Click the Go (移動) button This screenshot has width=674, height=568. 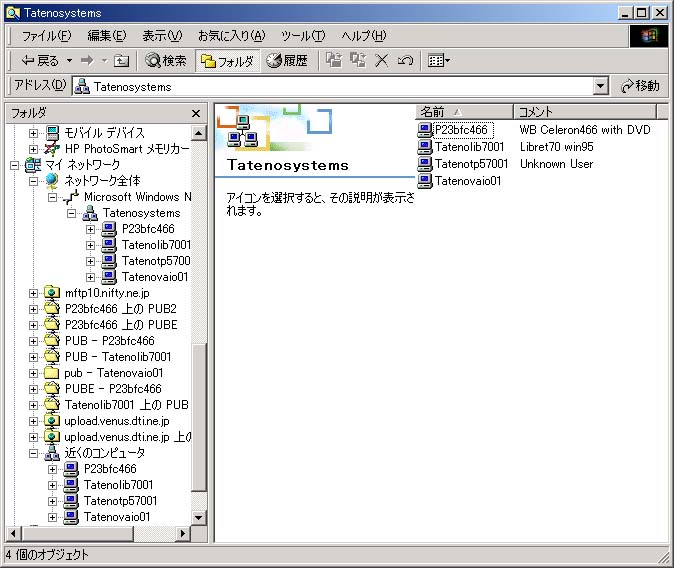pyautogui.click(x=641, y=87)
